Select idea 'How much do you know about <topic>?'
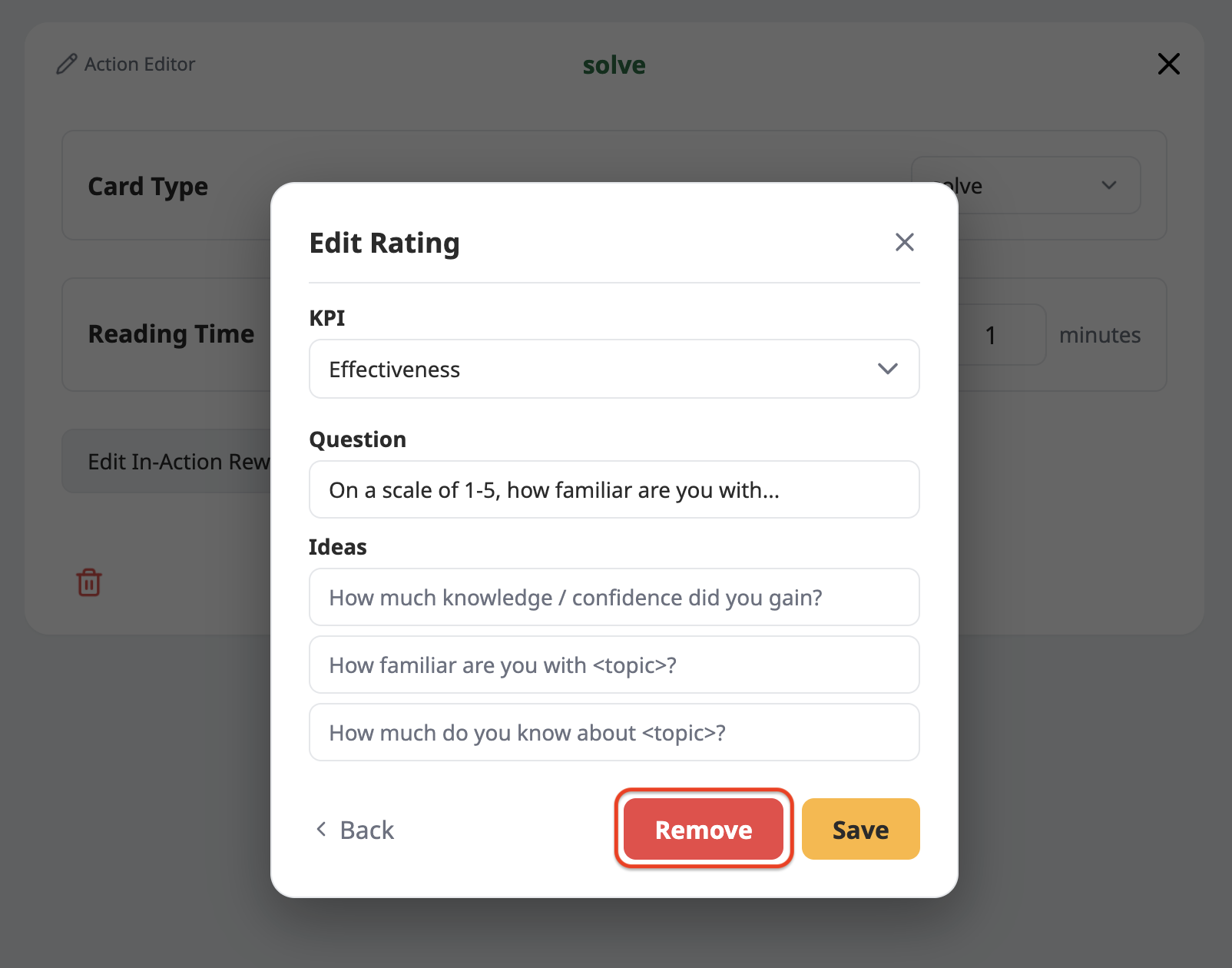Image resolution: width=1232 pixels, height=968 pixels. tap(614, 732)
